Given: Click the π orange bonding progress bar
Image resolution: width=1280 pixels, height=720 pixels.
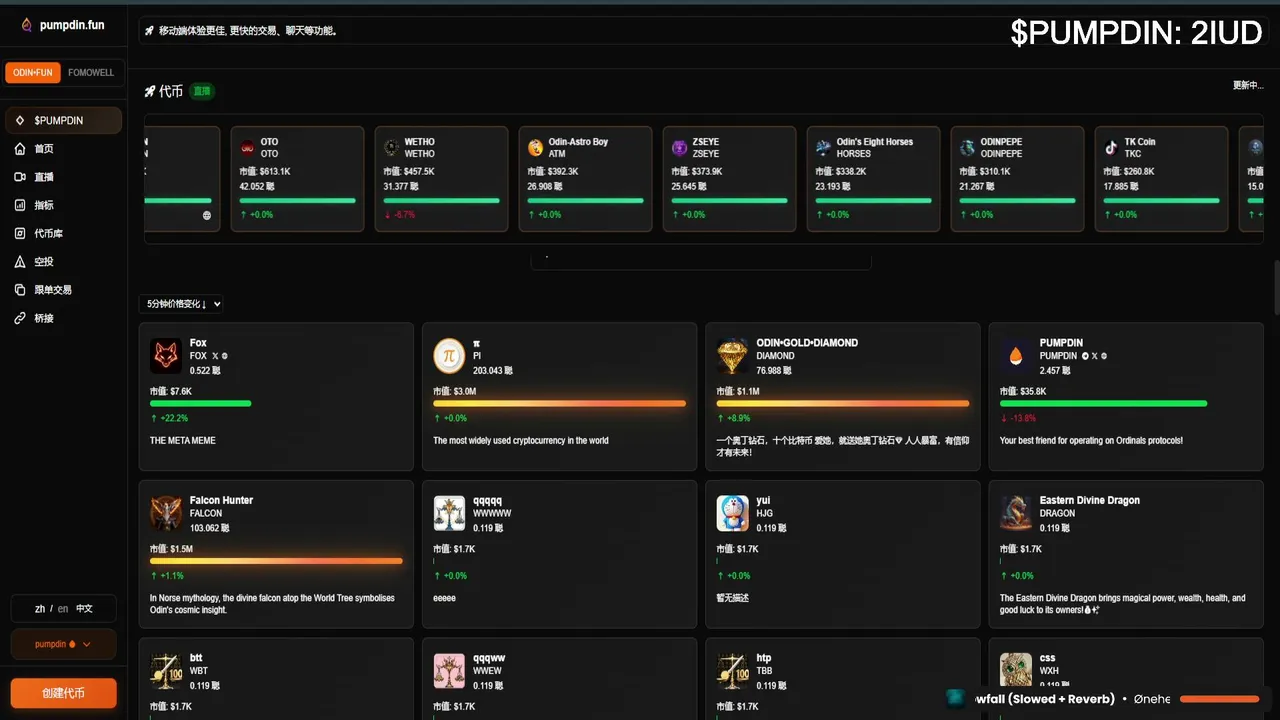Looking at the screenshot, I should pyautogui.click(x=559, y=403).
